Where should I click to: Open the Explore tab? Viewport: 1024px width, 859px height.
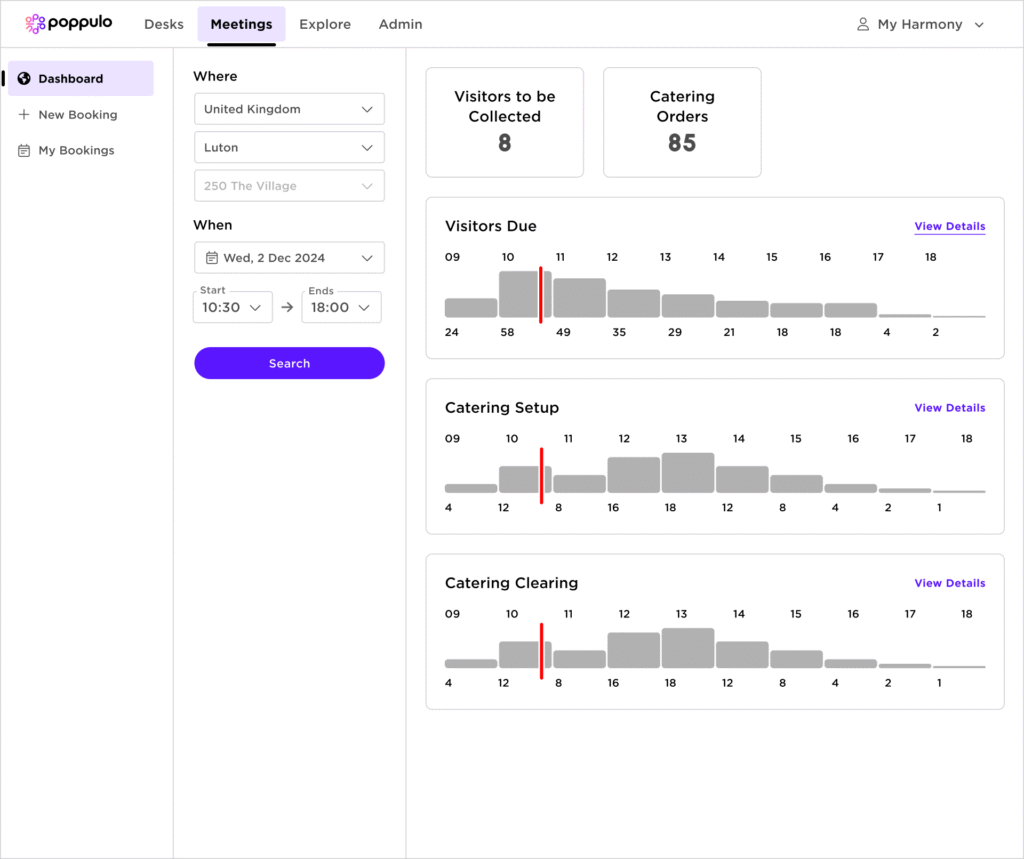(325, 24)
